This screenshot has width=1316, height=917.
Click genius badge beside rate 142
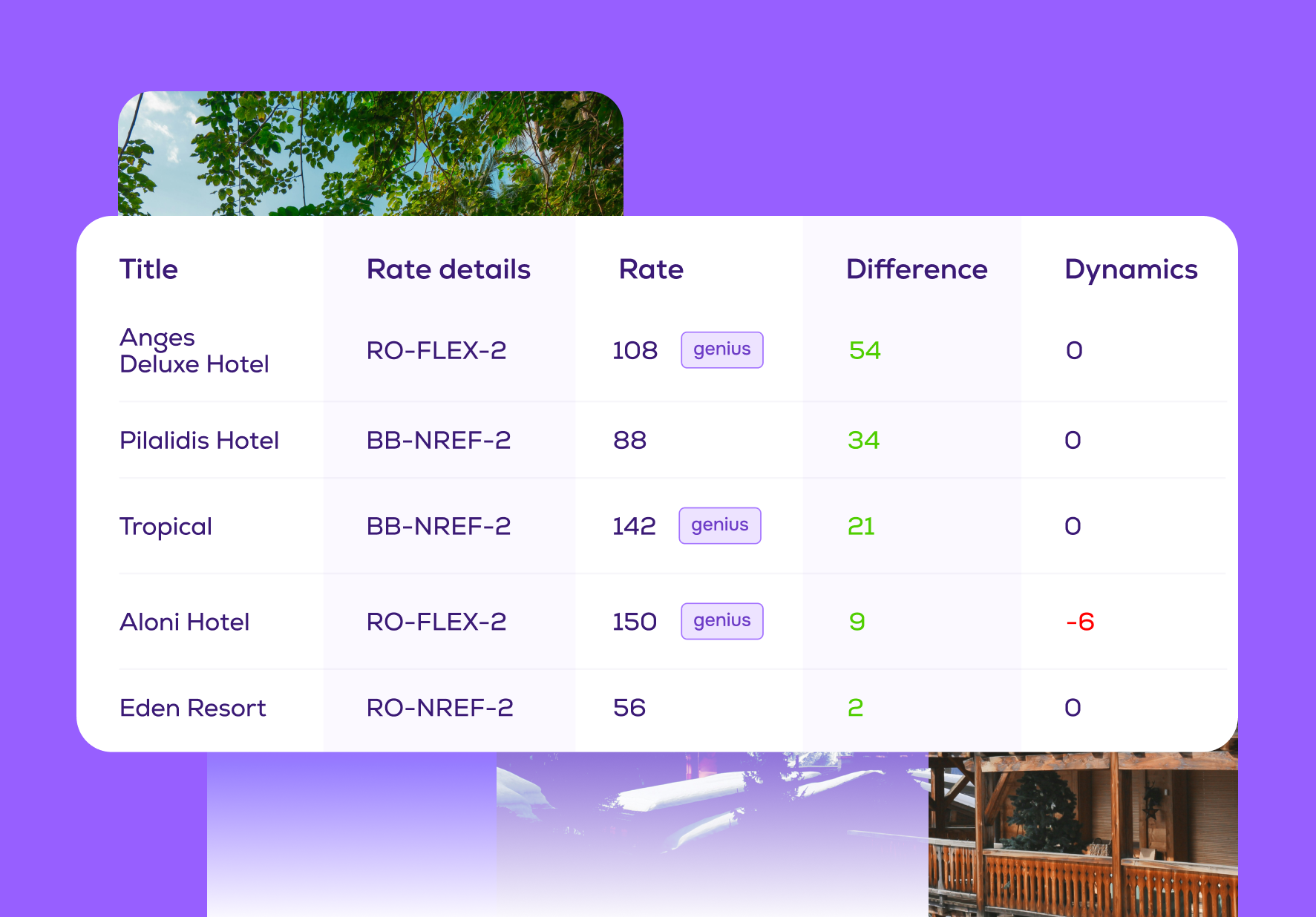[x=719, y=525]
